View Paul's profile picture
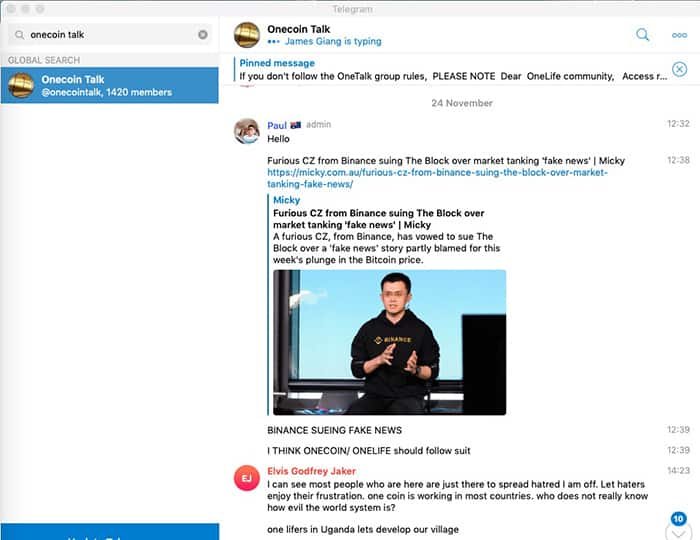The height and width of the screenshot is (540, 700). pos(247,131)
